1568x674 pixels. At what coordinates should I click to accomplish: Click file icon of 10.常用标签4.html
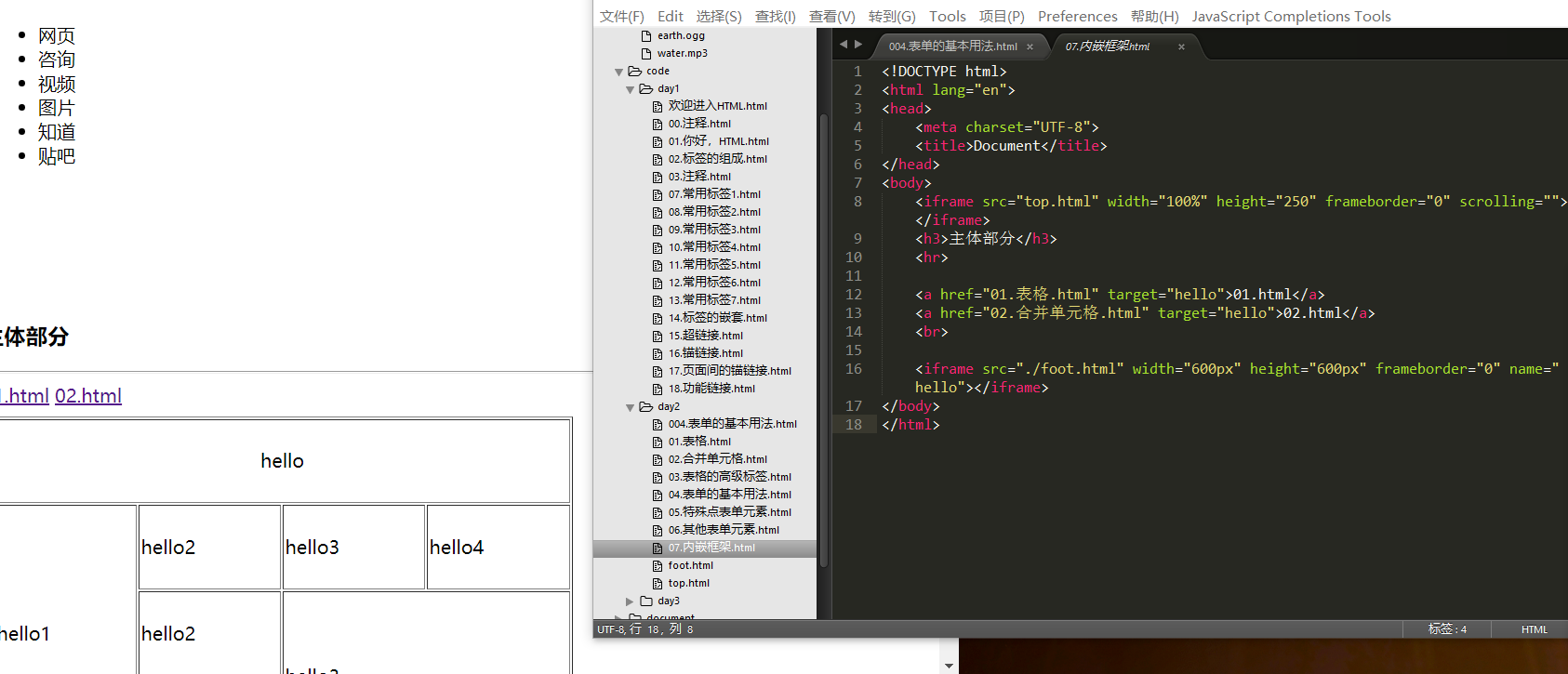pyautogui.click(x=658, y=248)
